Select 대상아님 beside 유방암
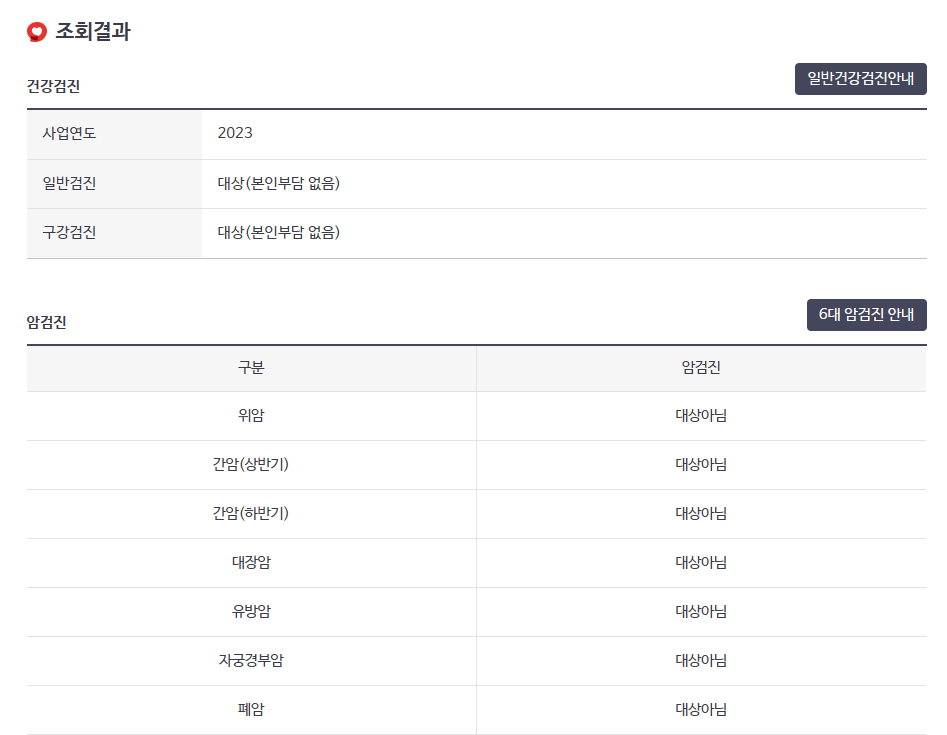 [700, 612]
